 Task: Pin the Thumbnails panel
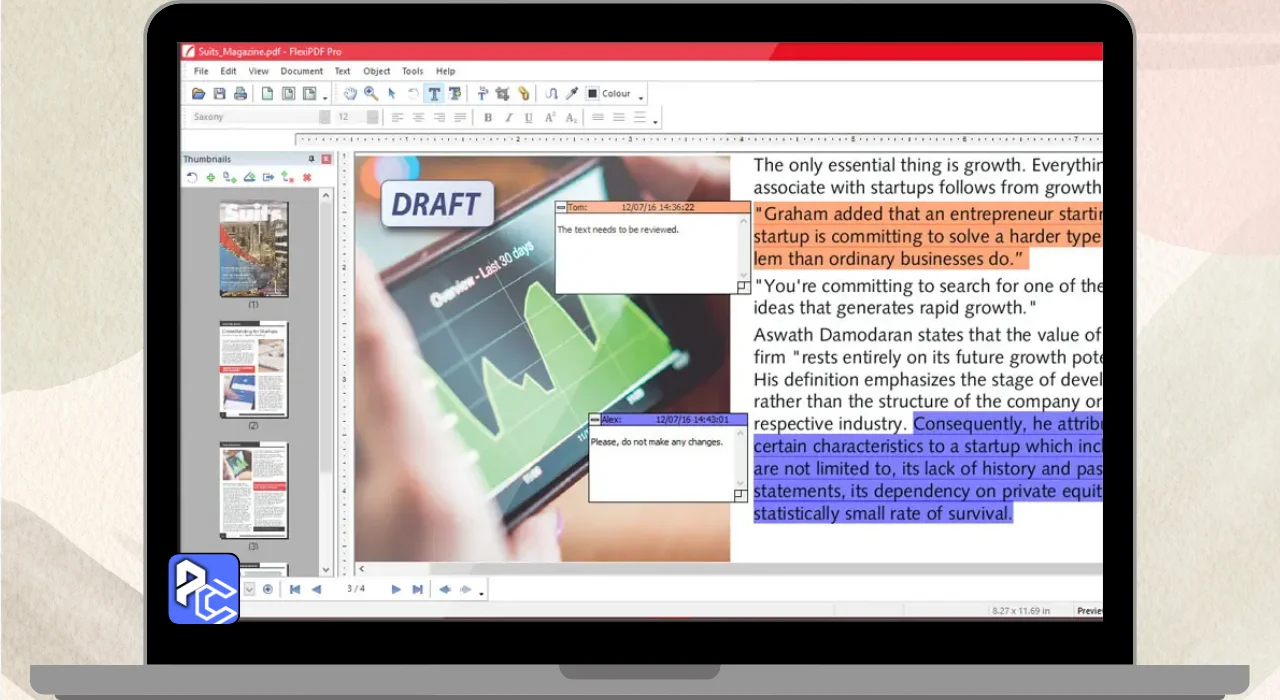311,159
